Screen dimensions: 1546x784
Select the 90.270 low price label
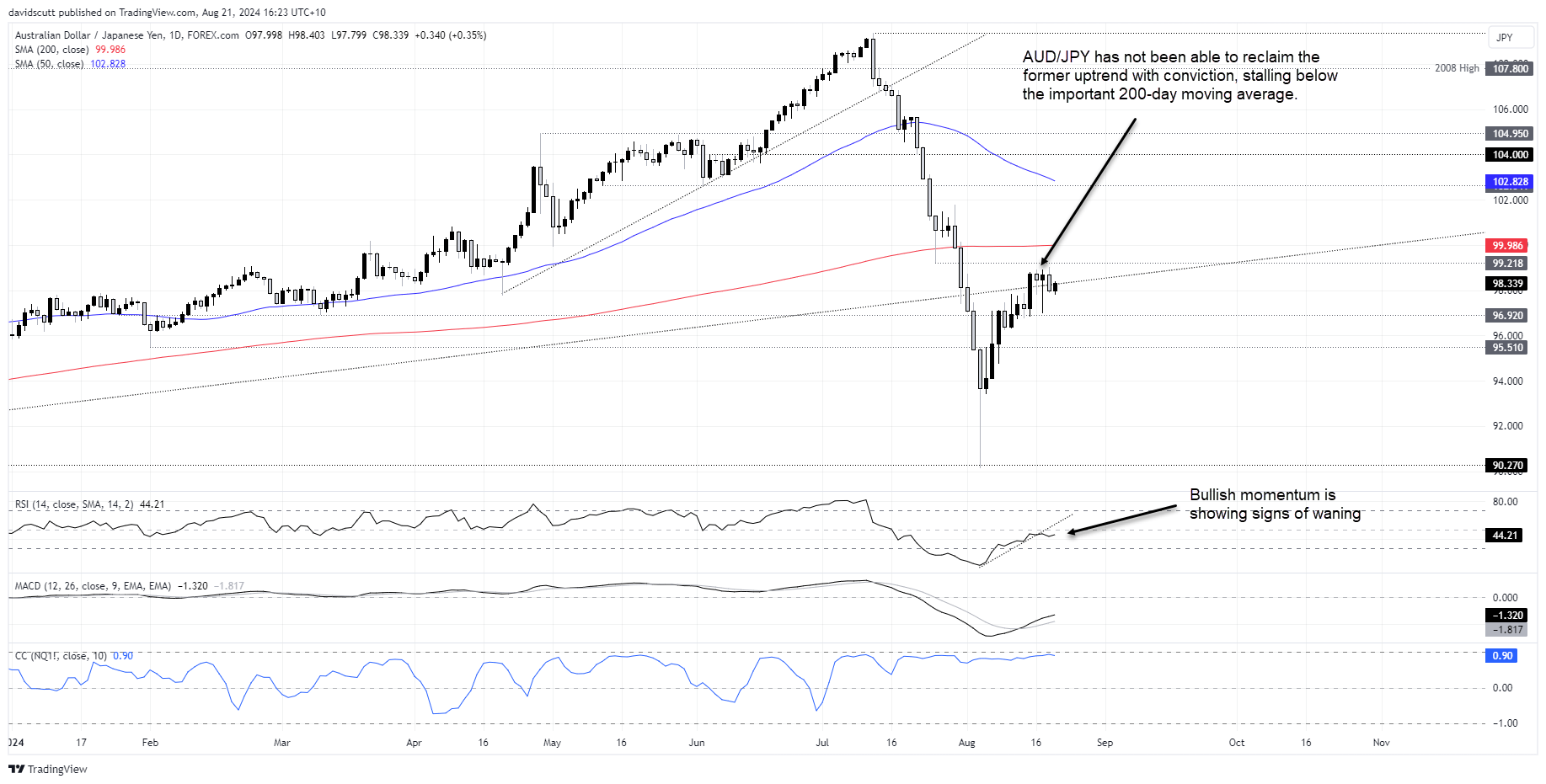point(1507,466)
